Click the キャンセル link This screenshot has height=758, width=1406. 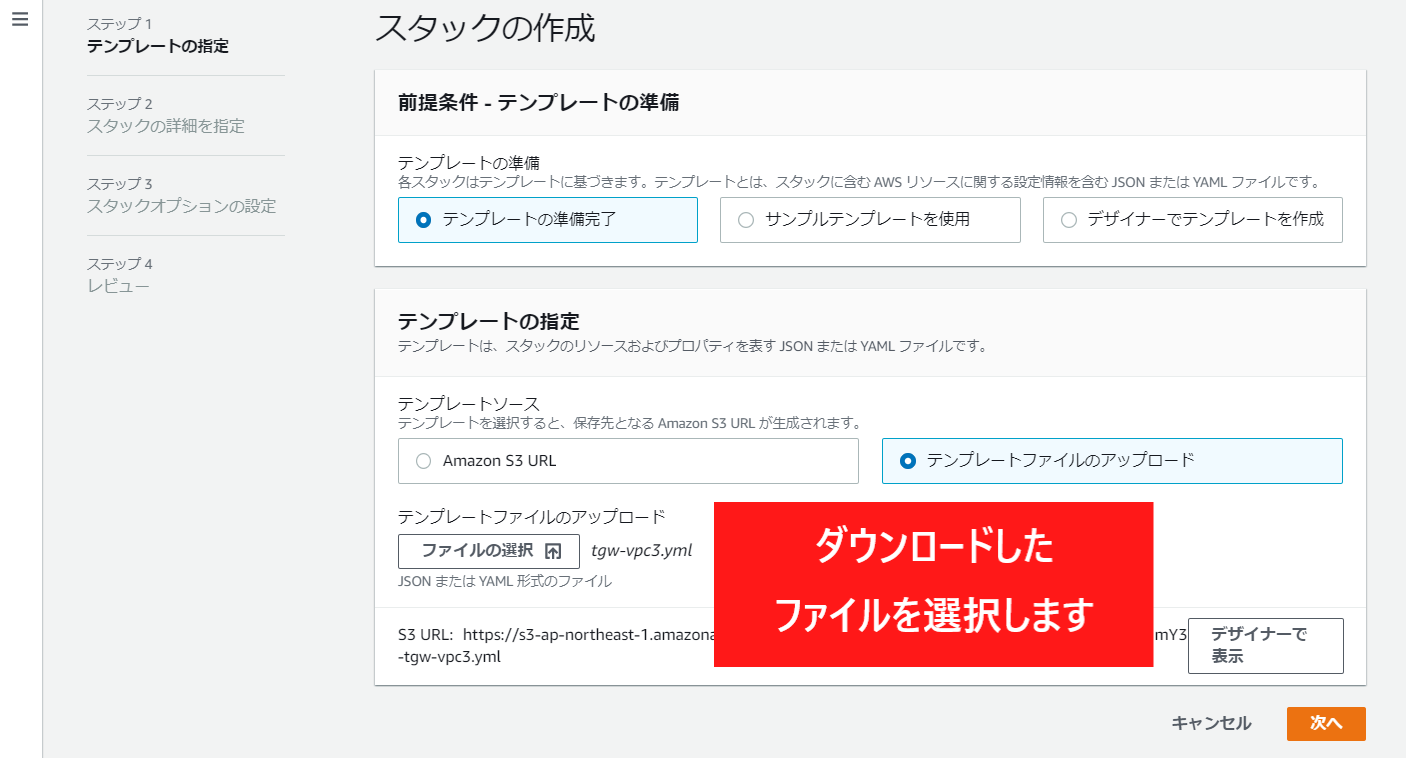1211,724
